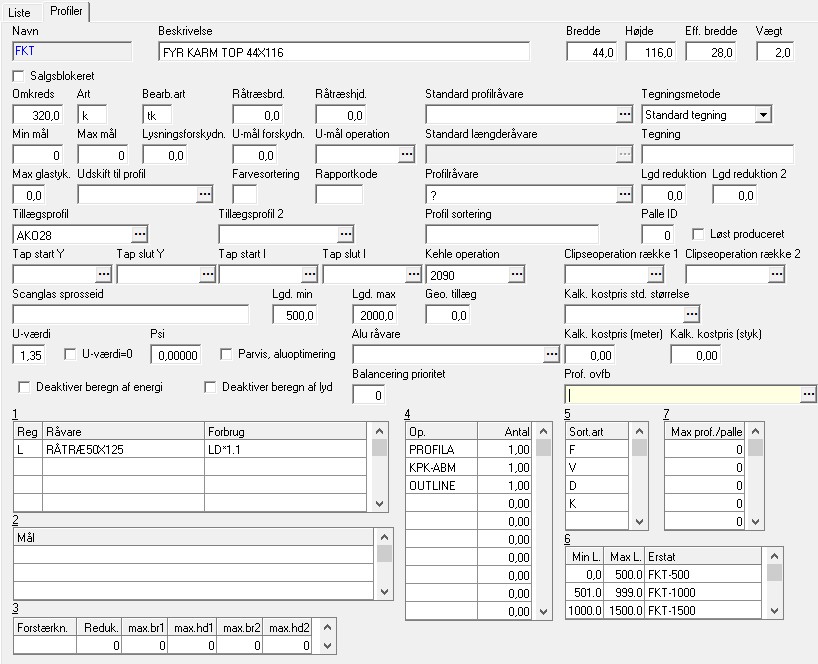This screenshot has width=818, height=664.
Task: Enable the Salgsblokeret checkbox
Action: pyautogui.click(x=19, y=76)
